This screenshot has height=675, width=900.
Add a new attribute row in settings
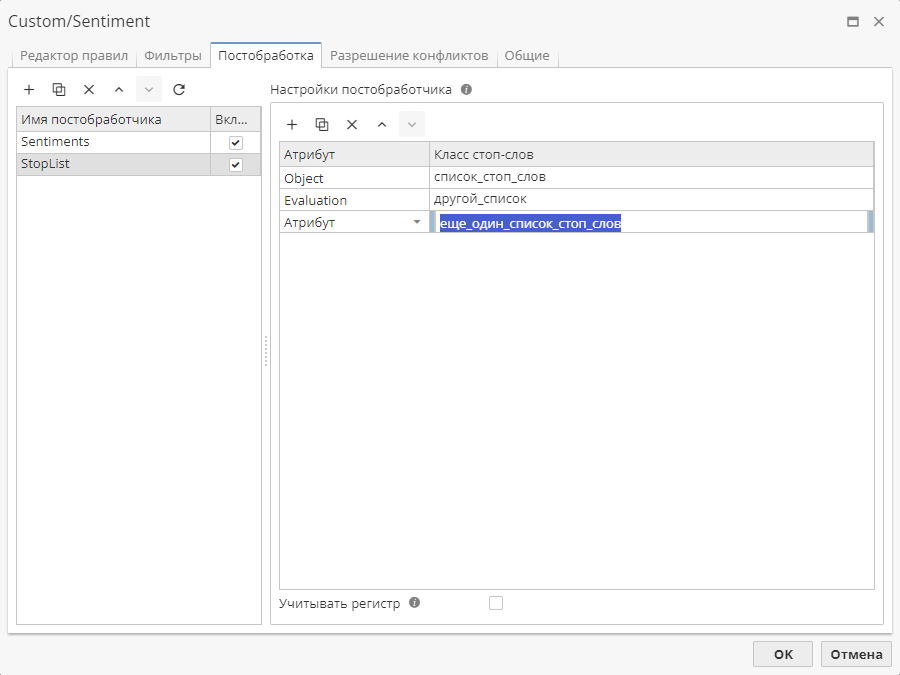292,125
